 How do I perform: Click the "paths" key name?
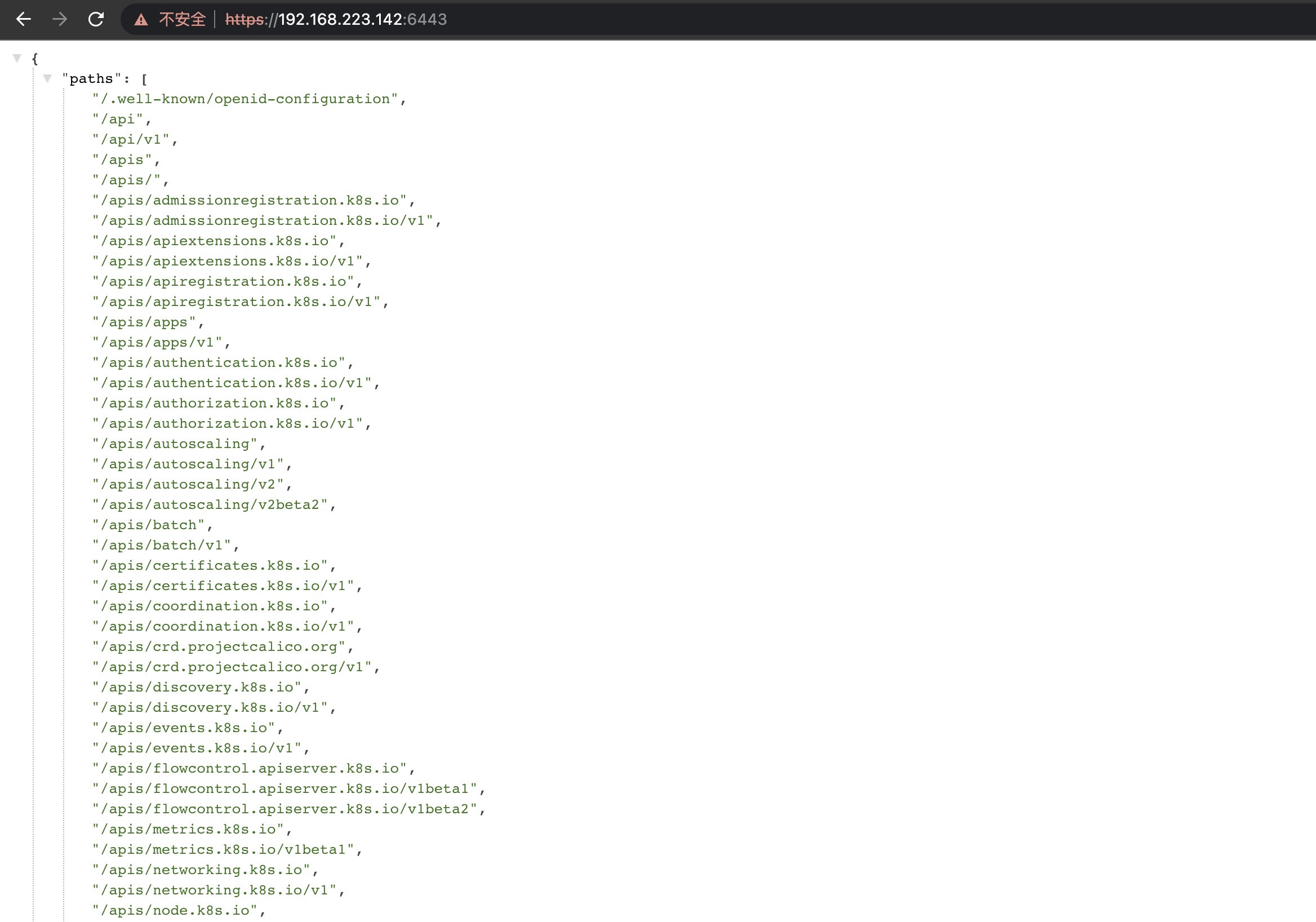pos(91,78)
